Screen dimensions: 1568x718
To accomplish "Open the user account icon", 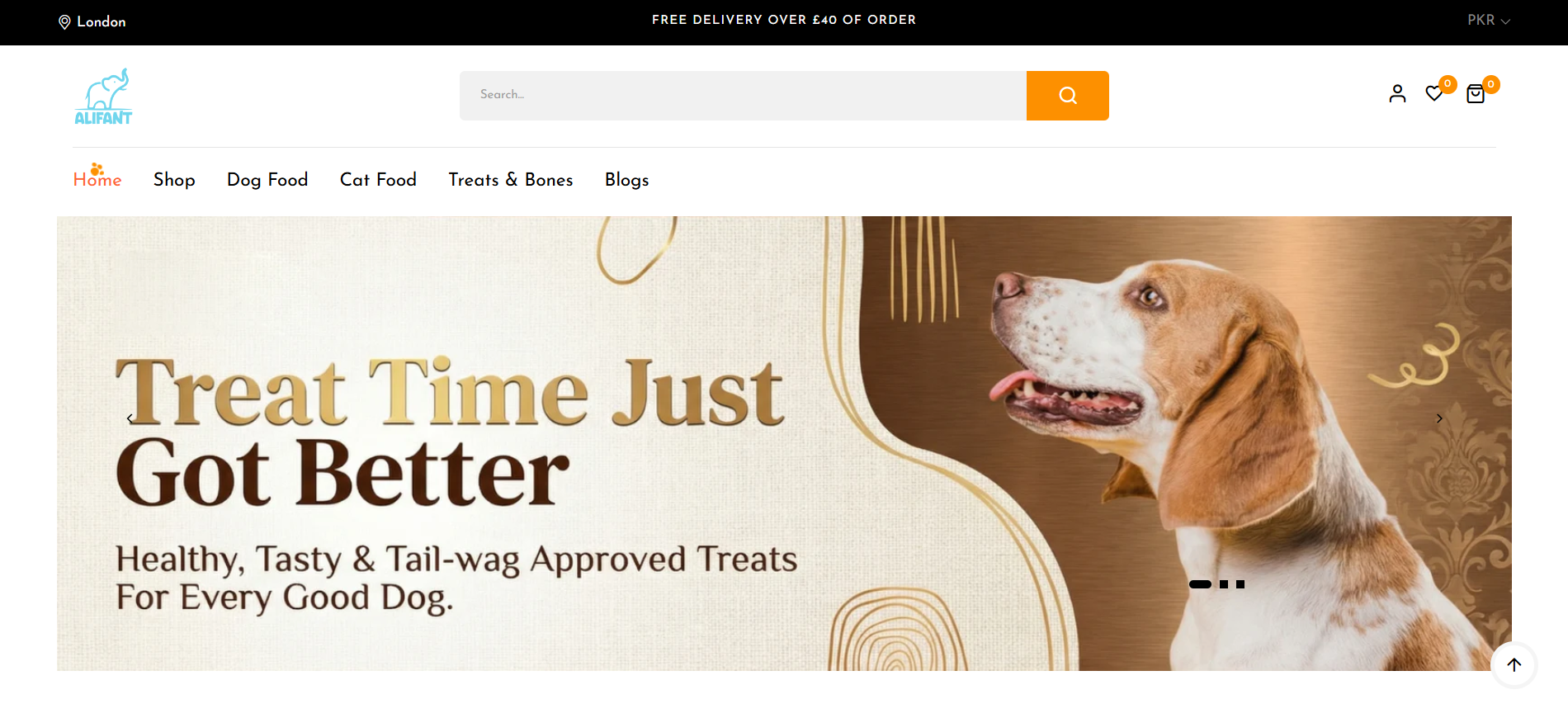I will (1397, 94).
